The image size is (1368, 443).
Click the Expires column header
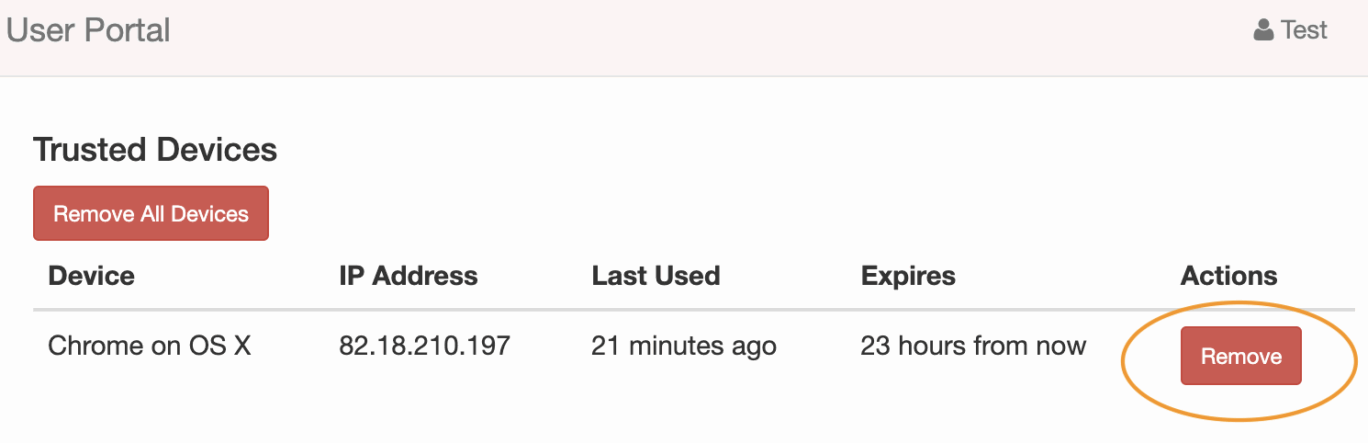click(908, 275)
